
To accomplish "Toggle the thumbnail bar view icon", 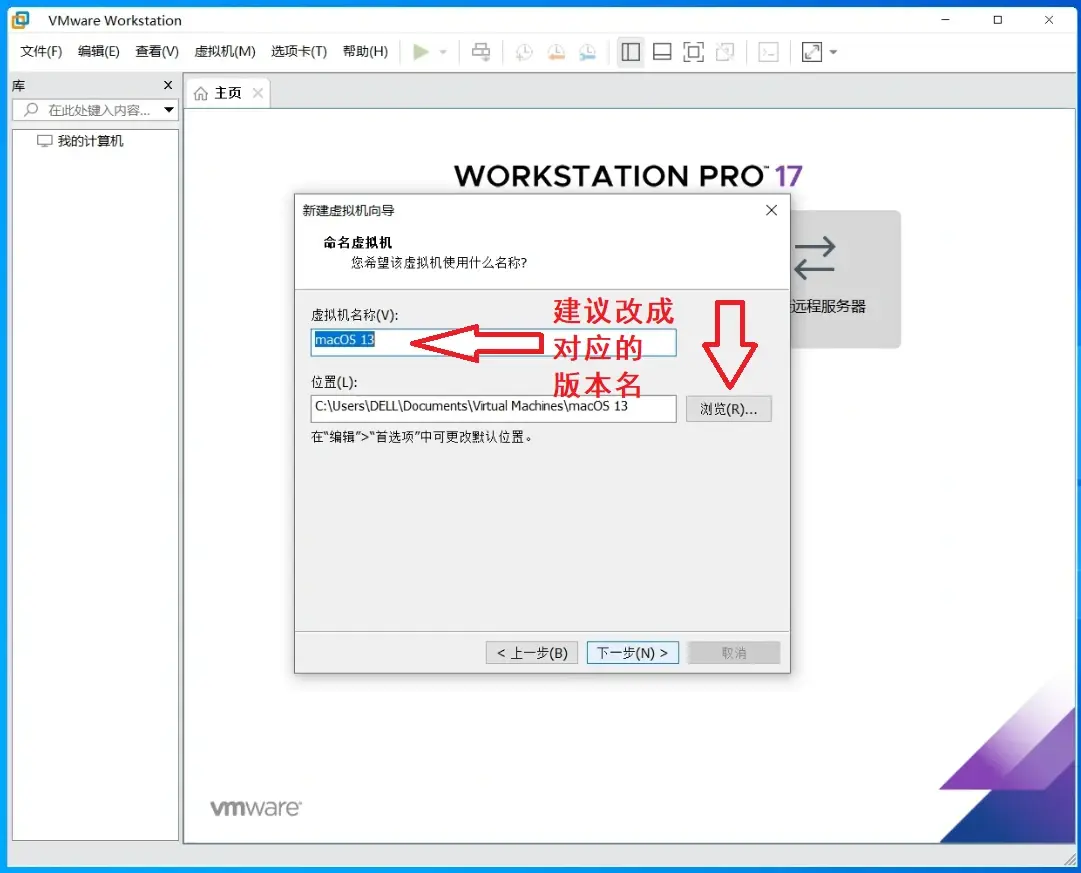I will [x=662, y=52].
